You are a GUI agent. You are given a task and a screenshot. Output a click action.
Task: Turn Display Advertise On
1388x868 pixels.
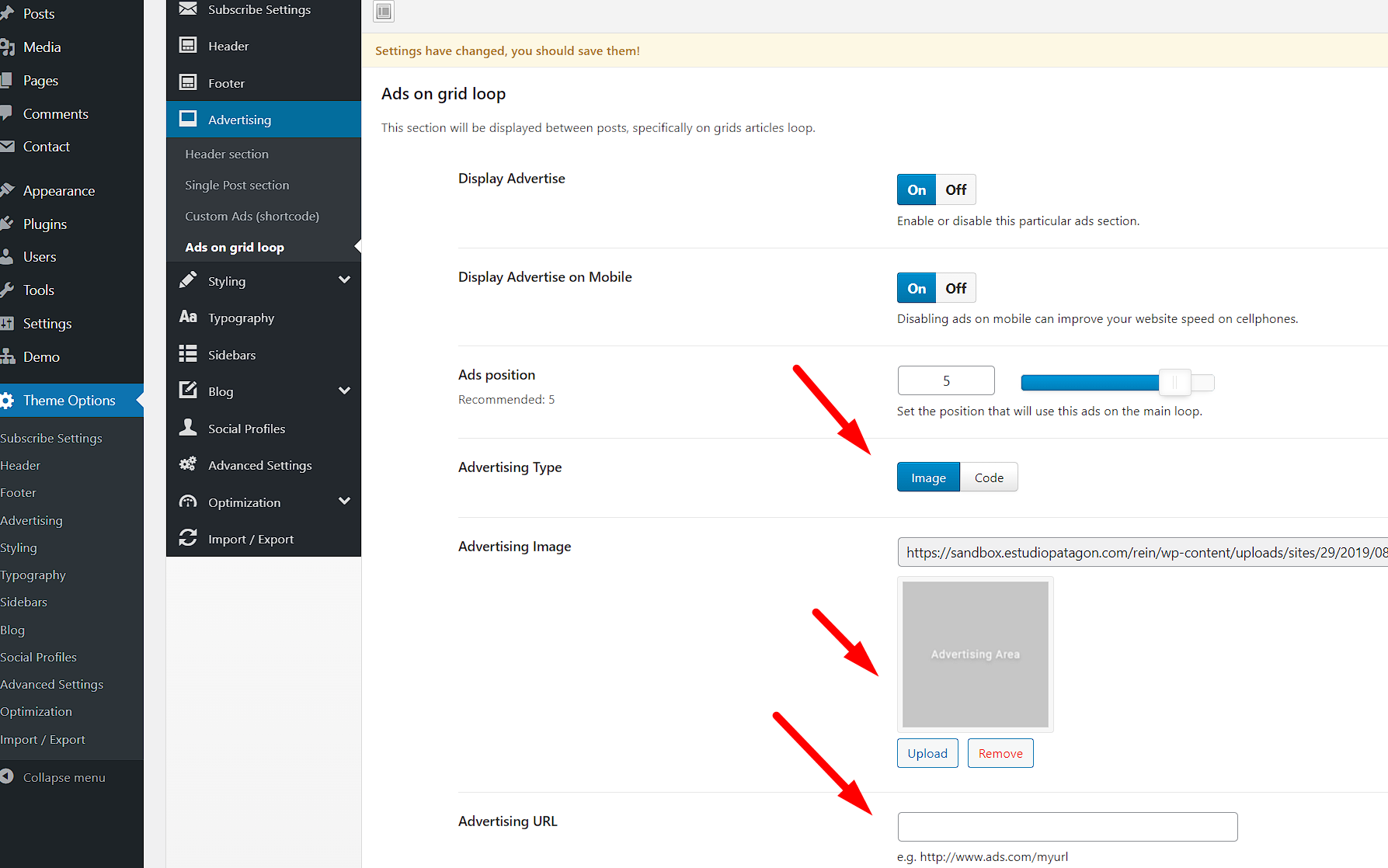click(917, 189)
